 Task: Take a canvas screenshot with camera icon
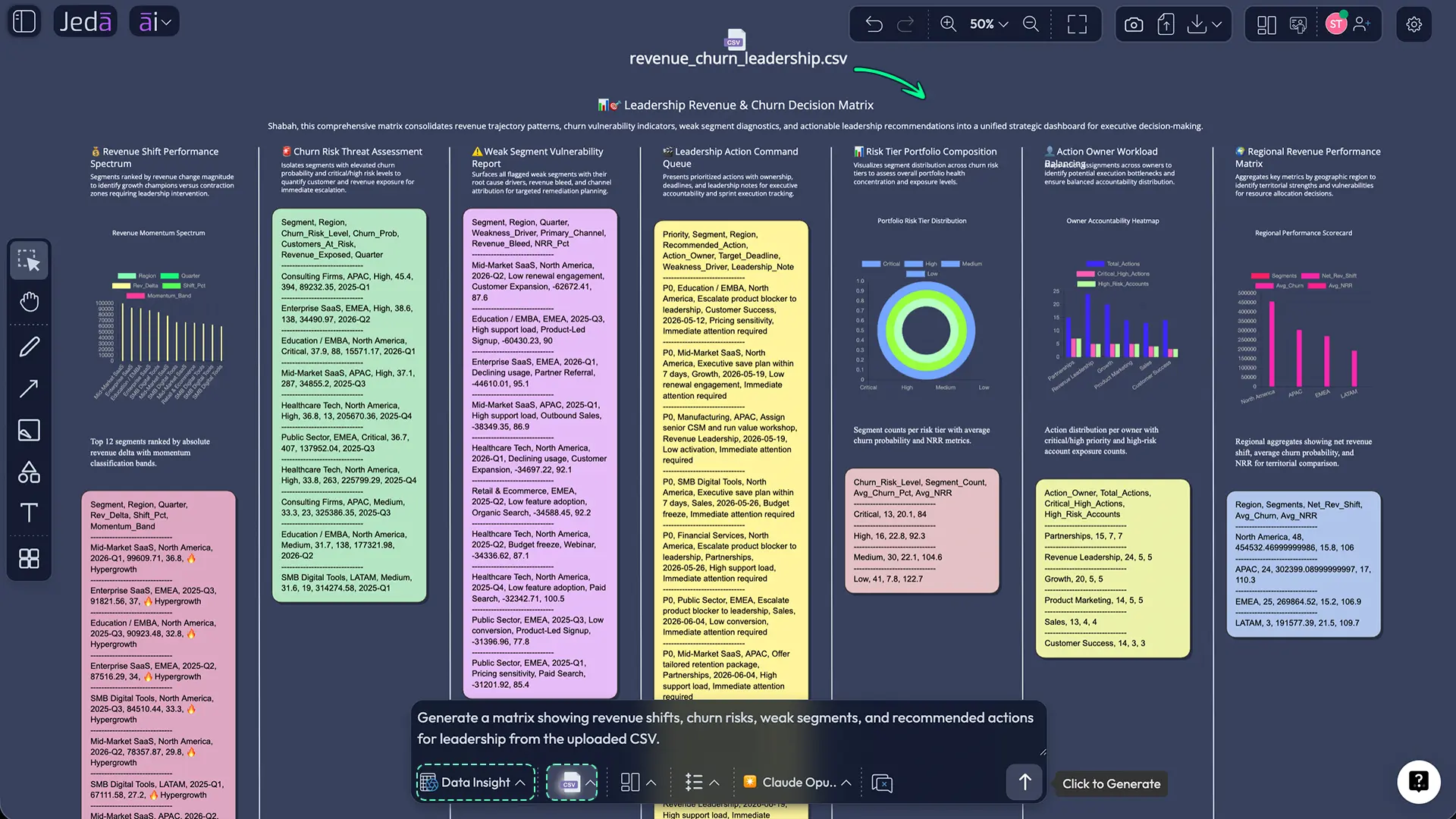coord(1134,24)
